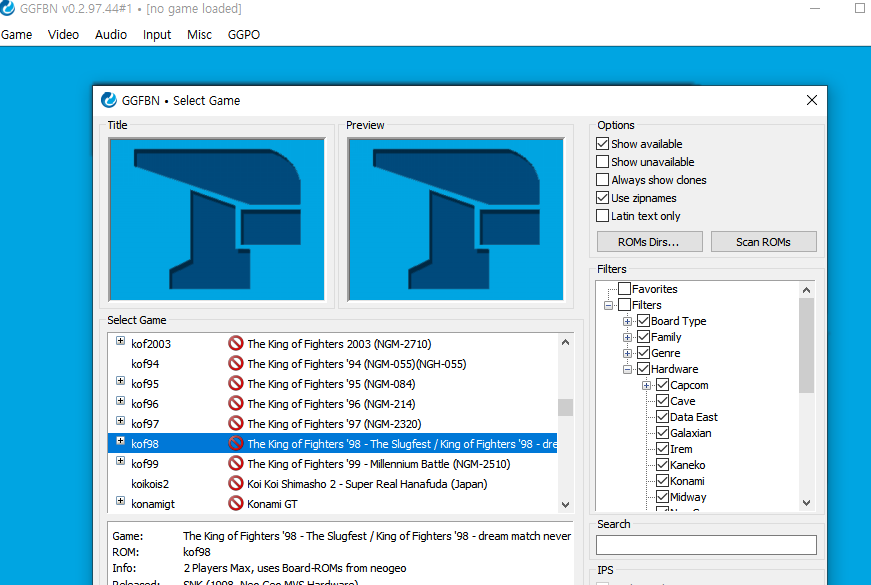Enable the Show unavailable option
The image size is (871, 585).
(x=602, y=162)
